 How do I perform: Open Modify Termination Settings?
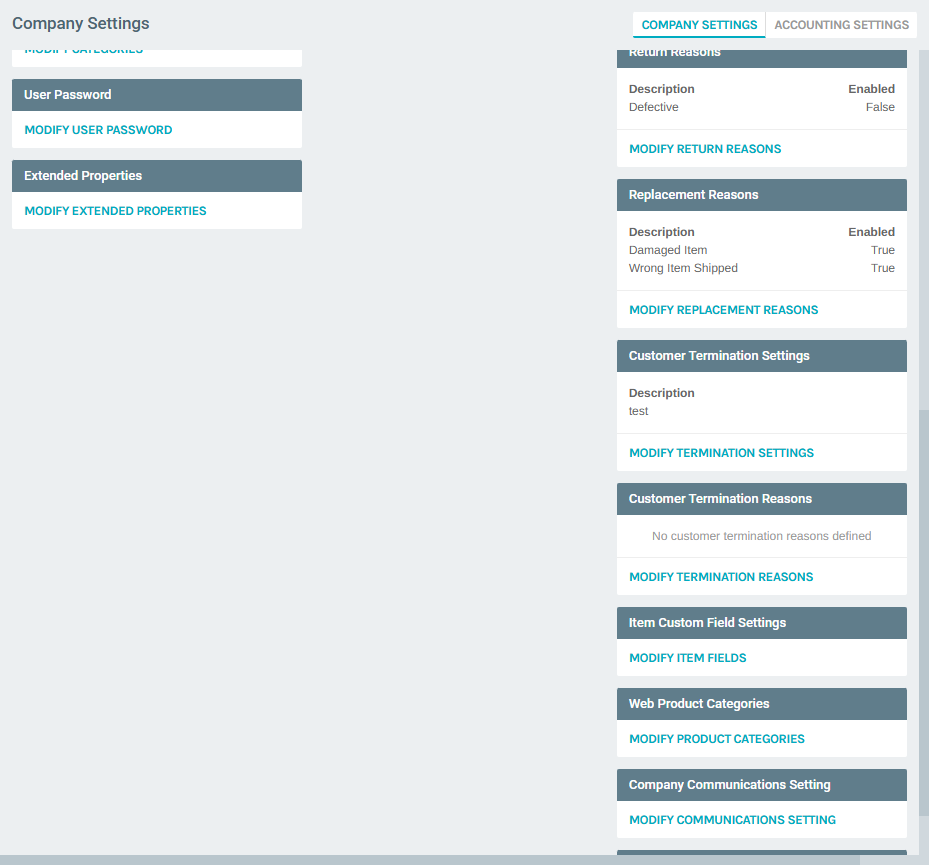[x=721, y=452]
